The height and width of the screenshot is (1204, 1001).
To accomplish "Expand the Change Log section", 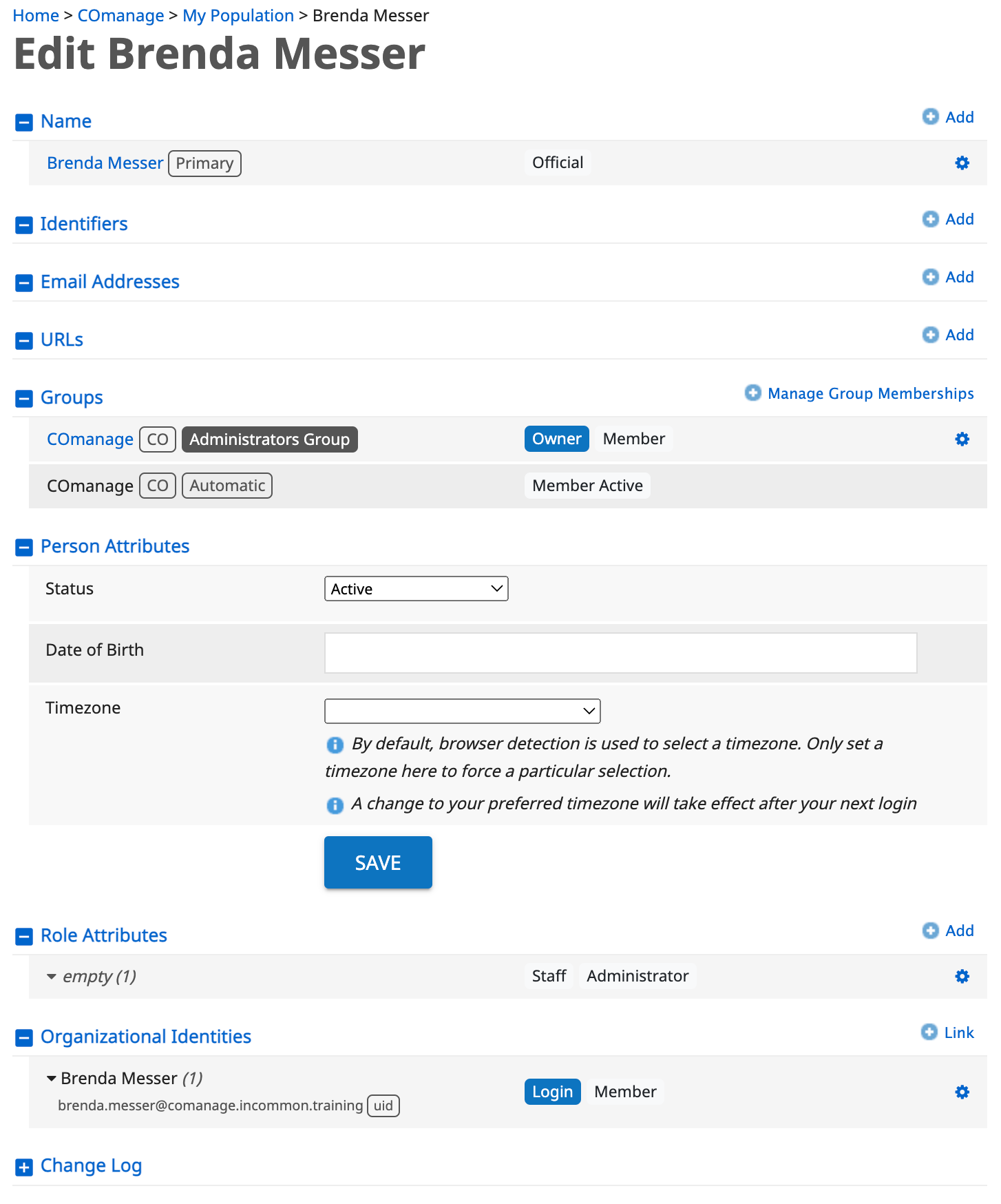I will point(24,1167).
